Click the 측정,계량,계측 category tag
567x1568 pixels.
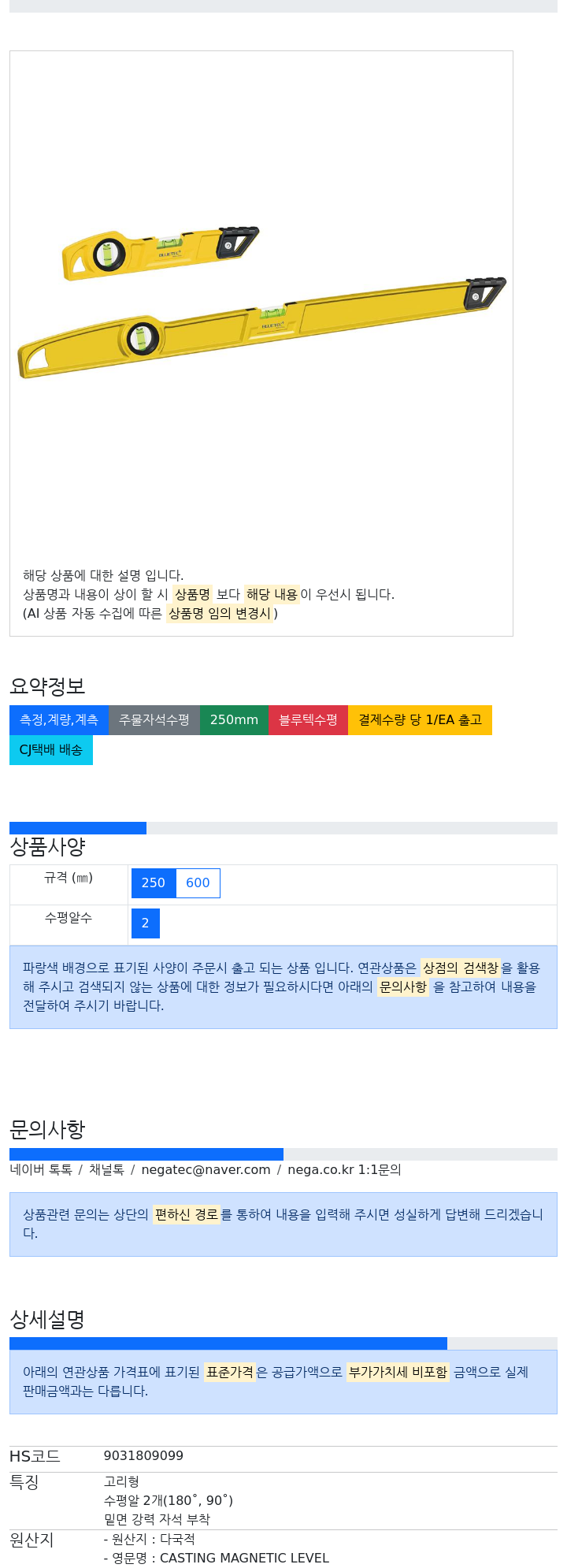pos(59,720)
